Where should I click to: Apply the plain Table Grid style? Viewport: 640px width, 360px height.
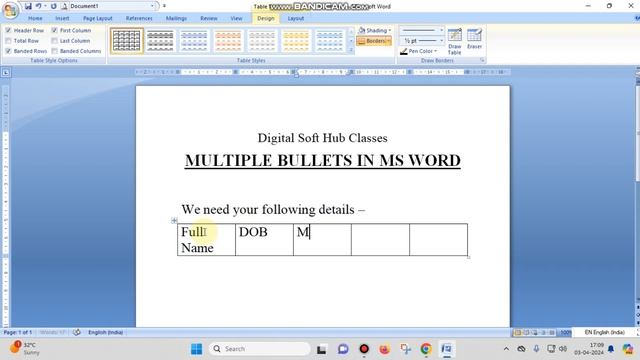click(127, 41)
